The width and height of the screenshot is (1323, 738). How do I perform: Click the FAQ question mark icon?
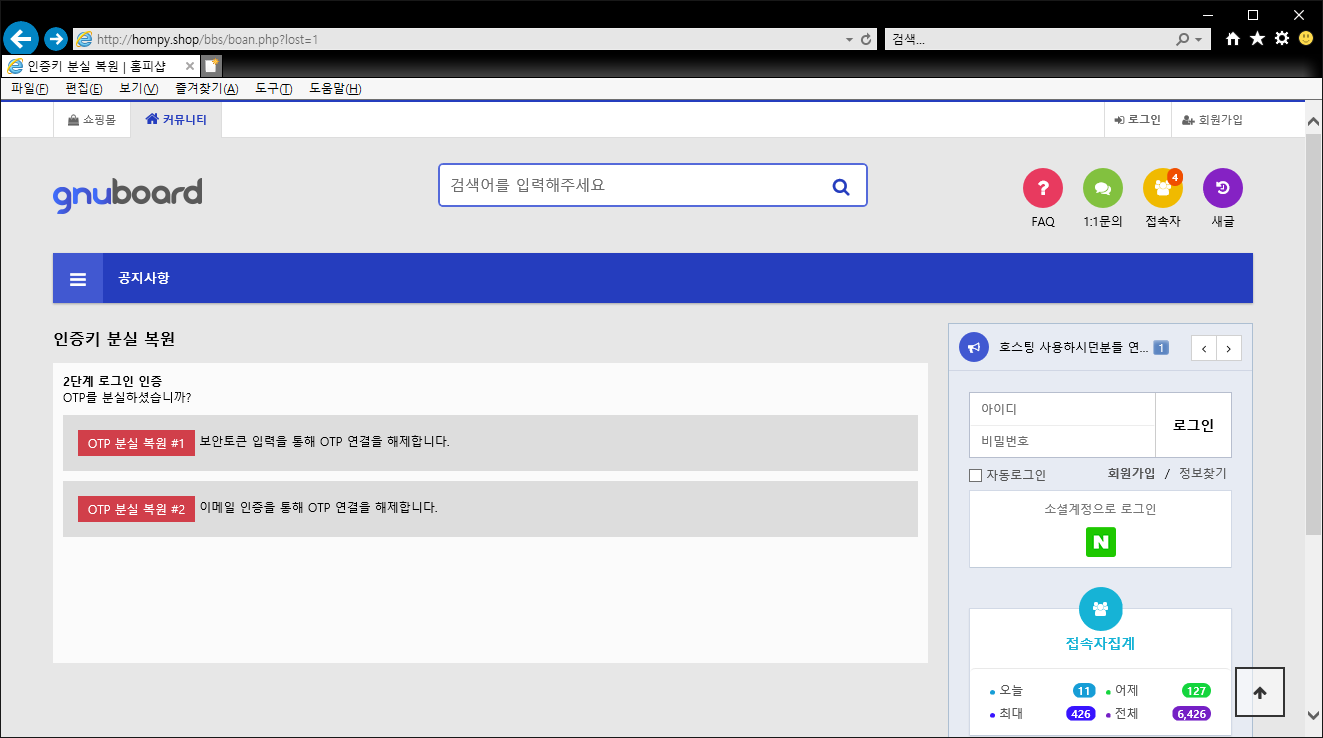1042,188
